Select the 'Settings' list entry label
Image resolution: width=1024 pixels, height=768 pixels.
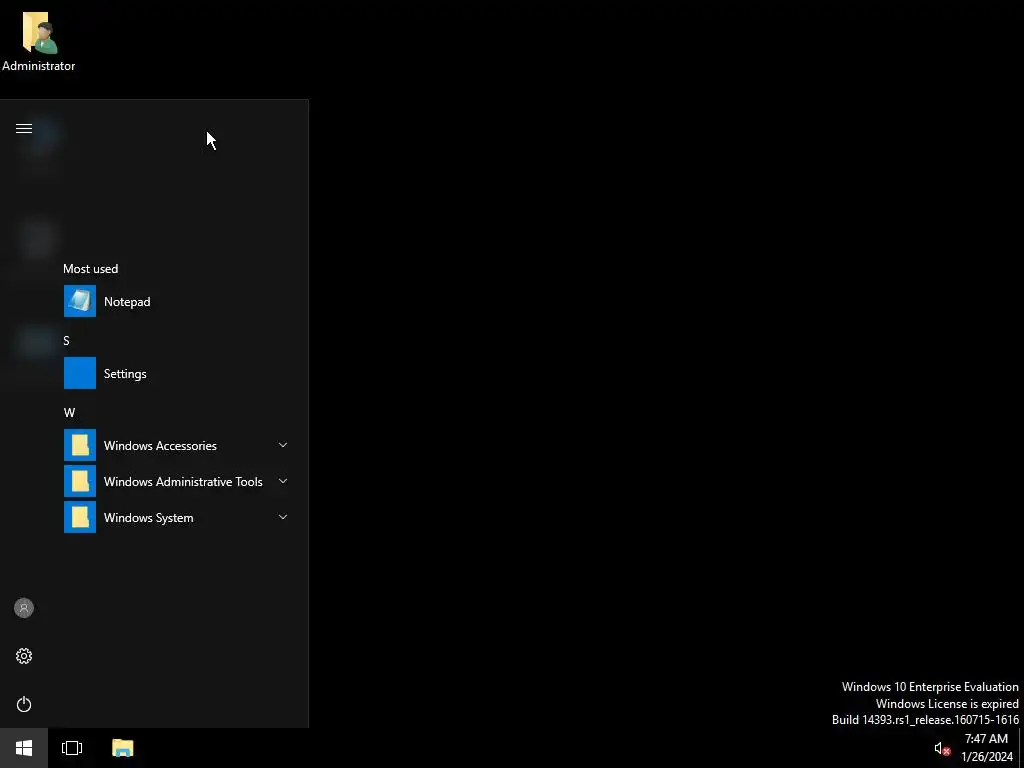click(125, 374)
